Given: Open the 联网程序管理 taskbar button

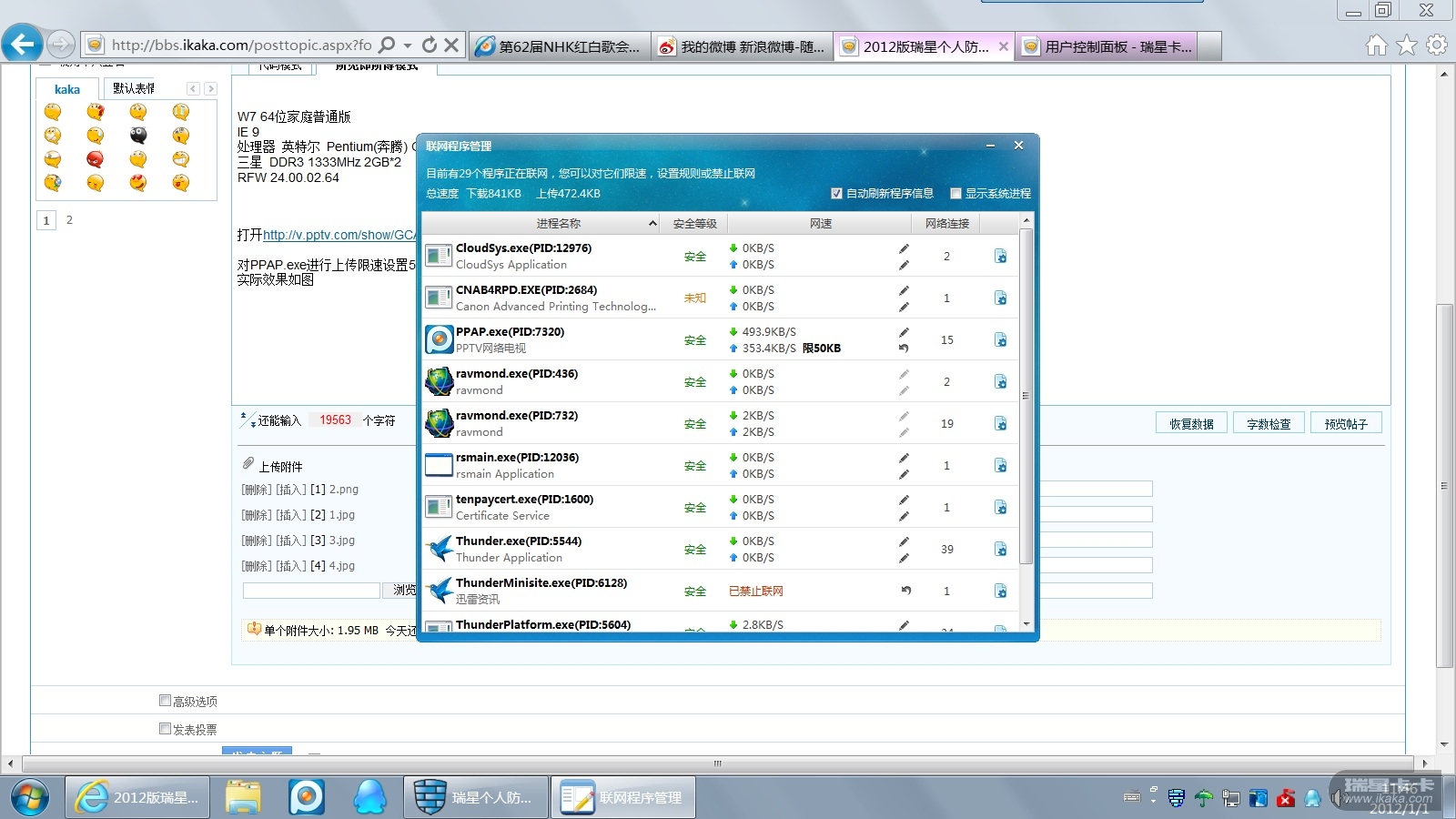Looking at the screenshot, I should pos(623,797).
